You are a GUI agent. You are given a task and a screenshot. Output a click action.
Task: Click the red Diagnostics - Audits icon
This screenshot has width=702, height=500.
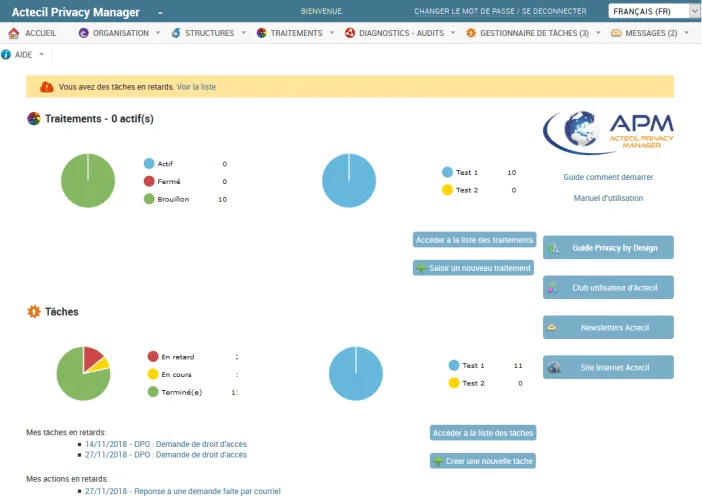(x=350, y=33)
